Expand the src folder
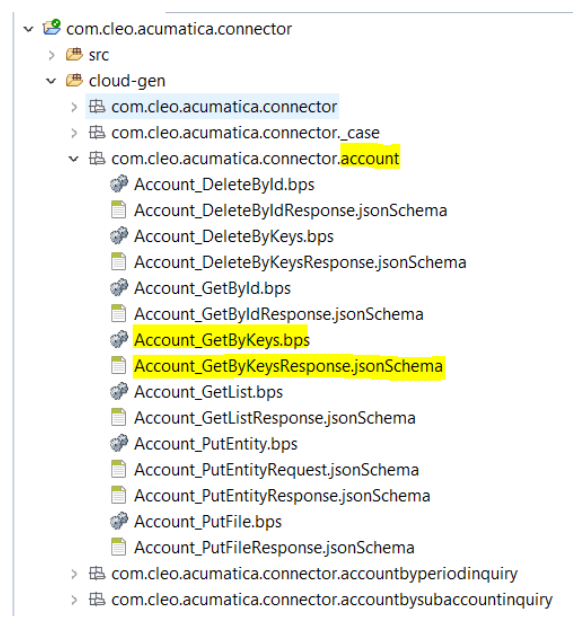The width and height of the screenshot is (573, 629). tap(51, 55)
